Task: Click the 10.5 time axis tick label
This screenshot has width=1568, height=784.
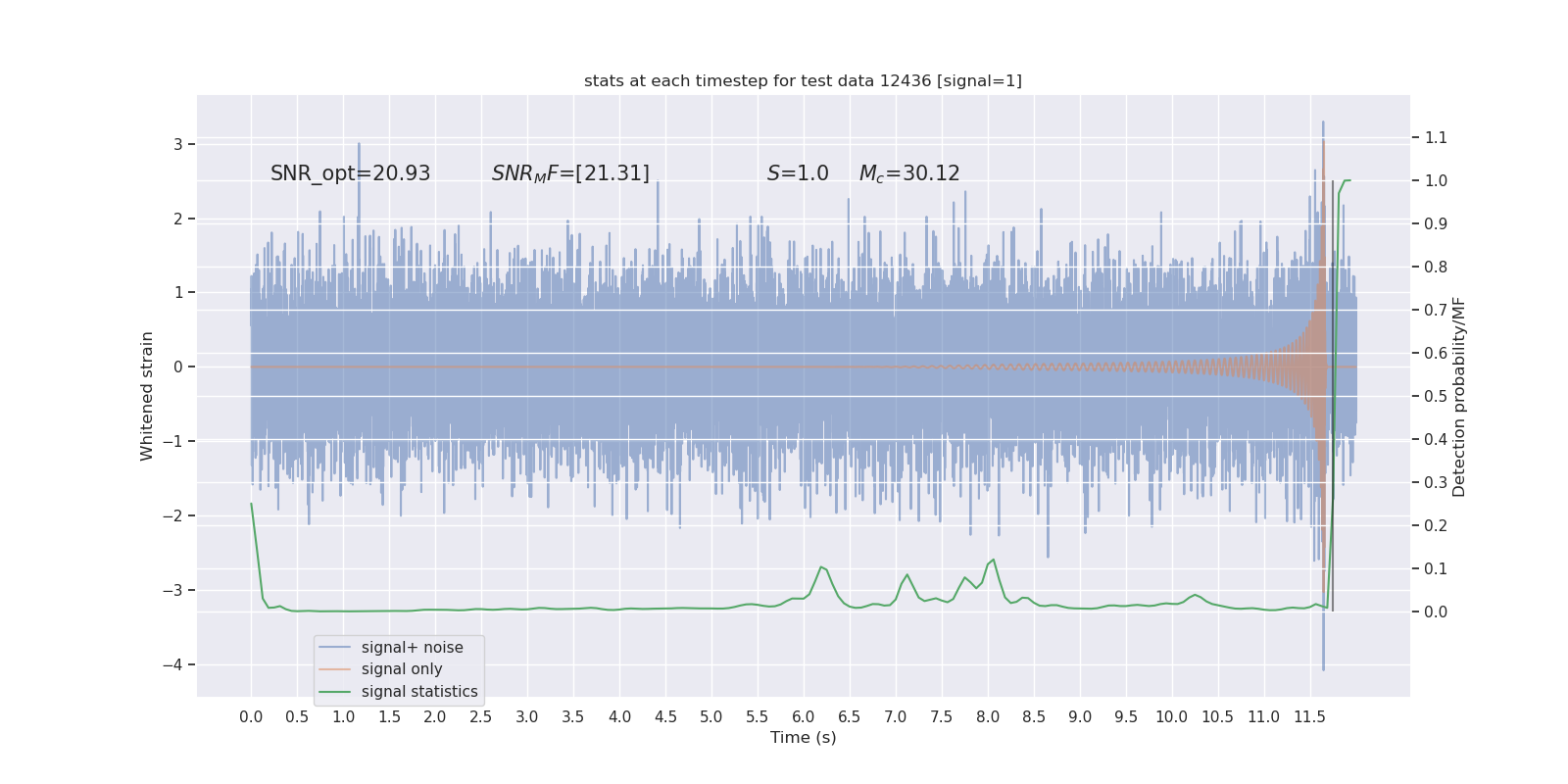Action: click(1218, 716)
